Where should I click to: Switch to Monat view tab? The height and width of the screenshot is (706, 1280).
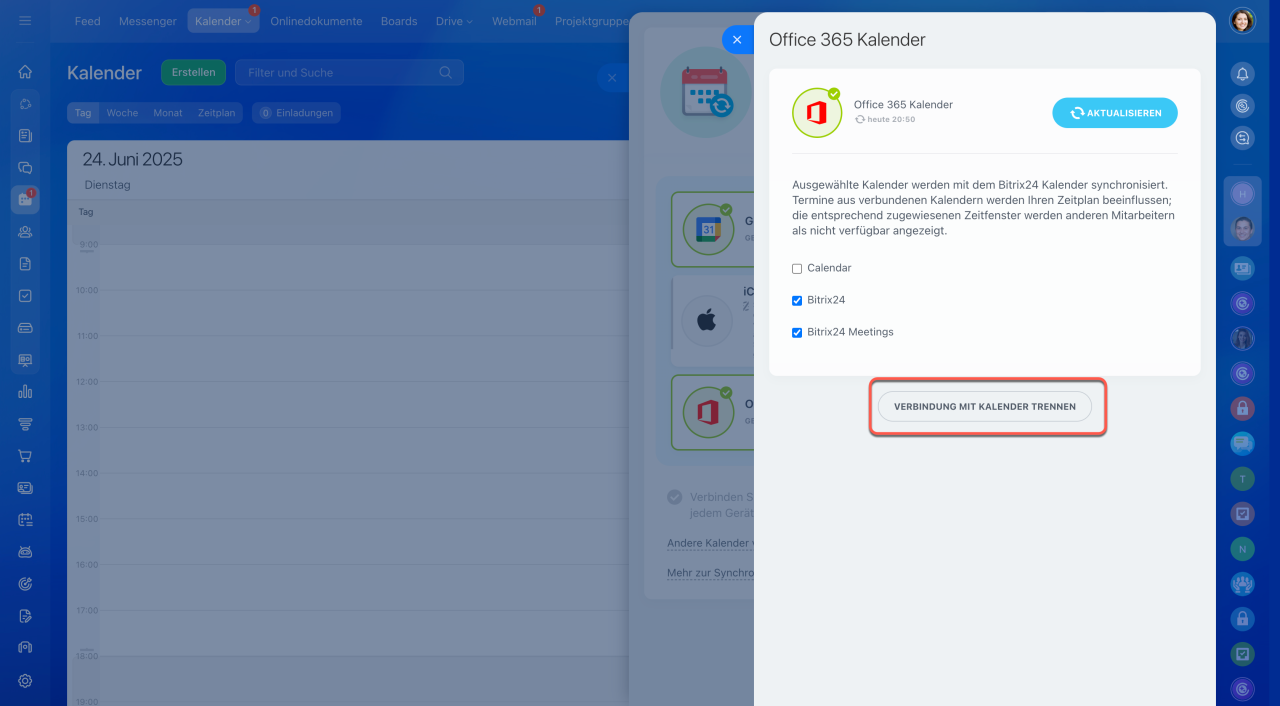tap(168, 113)
